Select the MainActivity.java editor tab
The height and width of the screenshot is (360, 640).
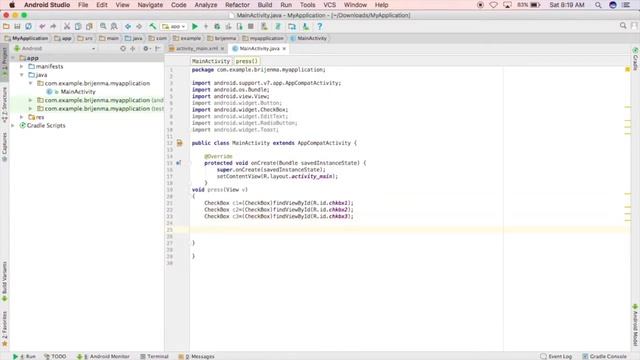click(259, 49)
